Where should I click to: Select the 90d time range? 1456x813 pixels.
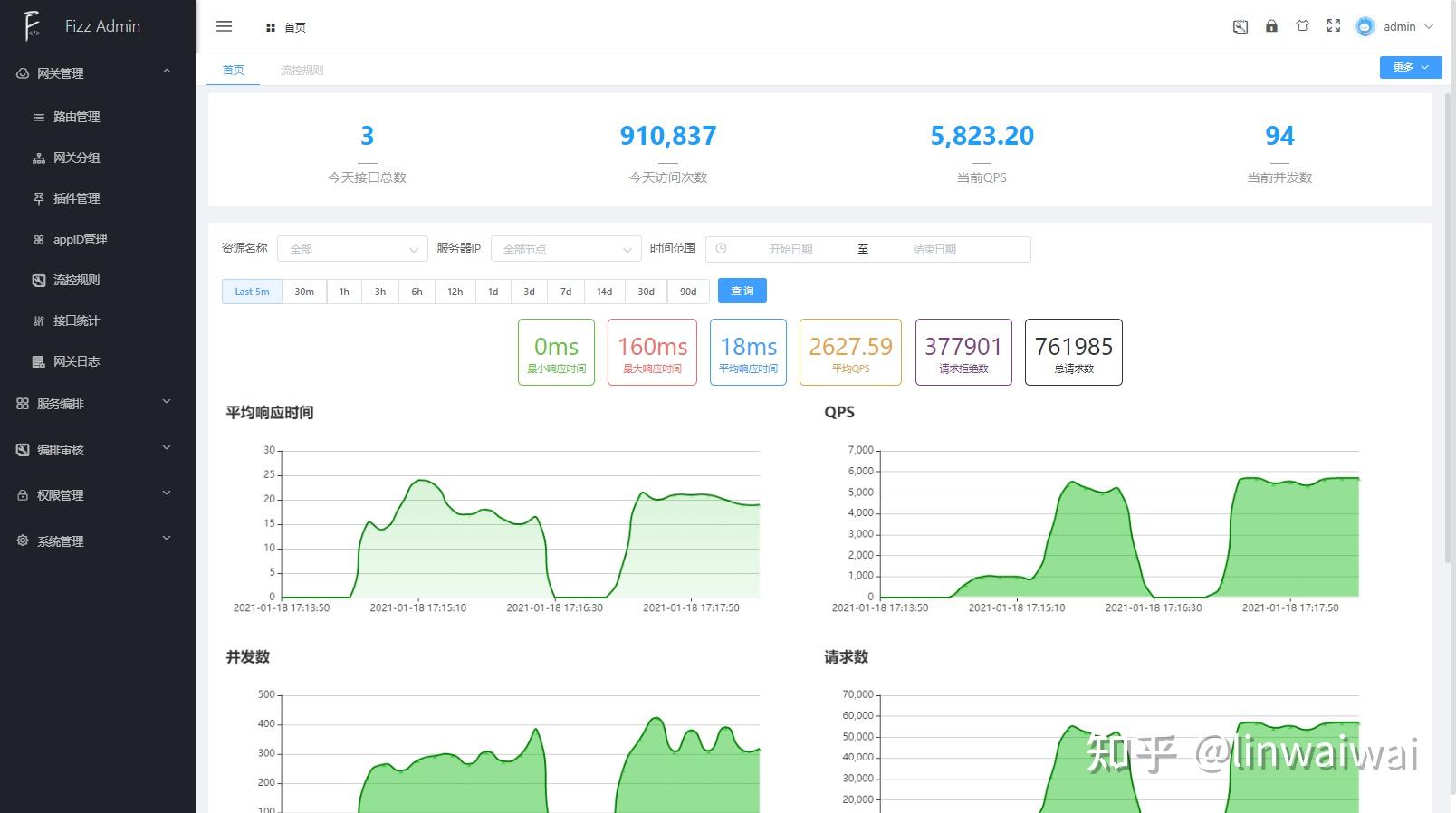pyautogui.click(x=688, y=292)
